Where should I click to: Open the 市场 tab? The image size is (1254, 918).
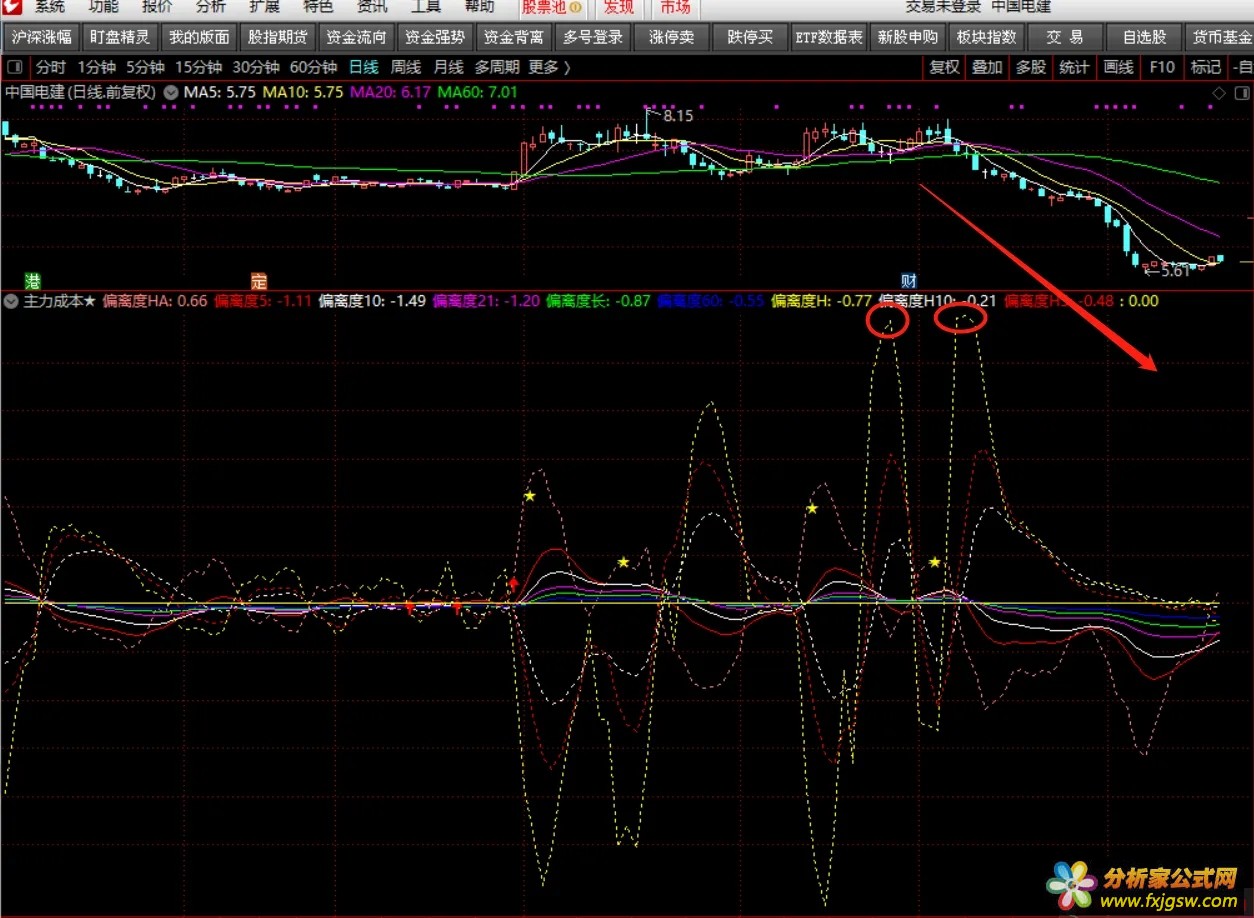(x=675, y=7)
